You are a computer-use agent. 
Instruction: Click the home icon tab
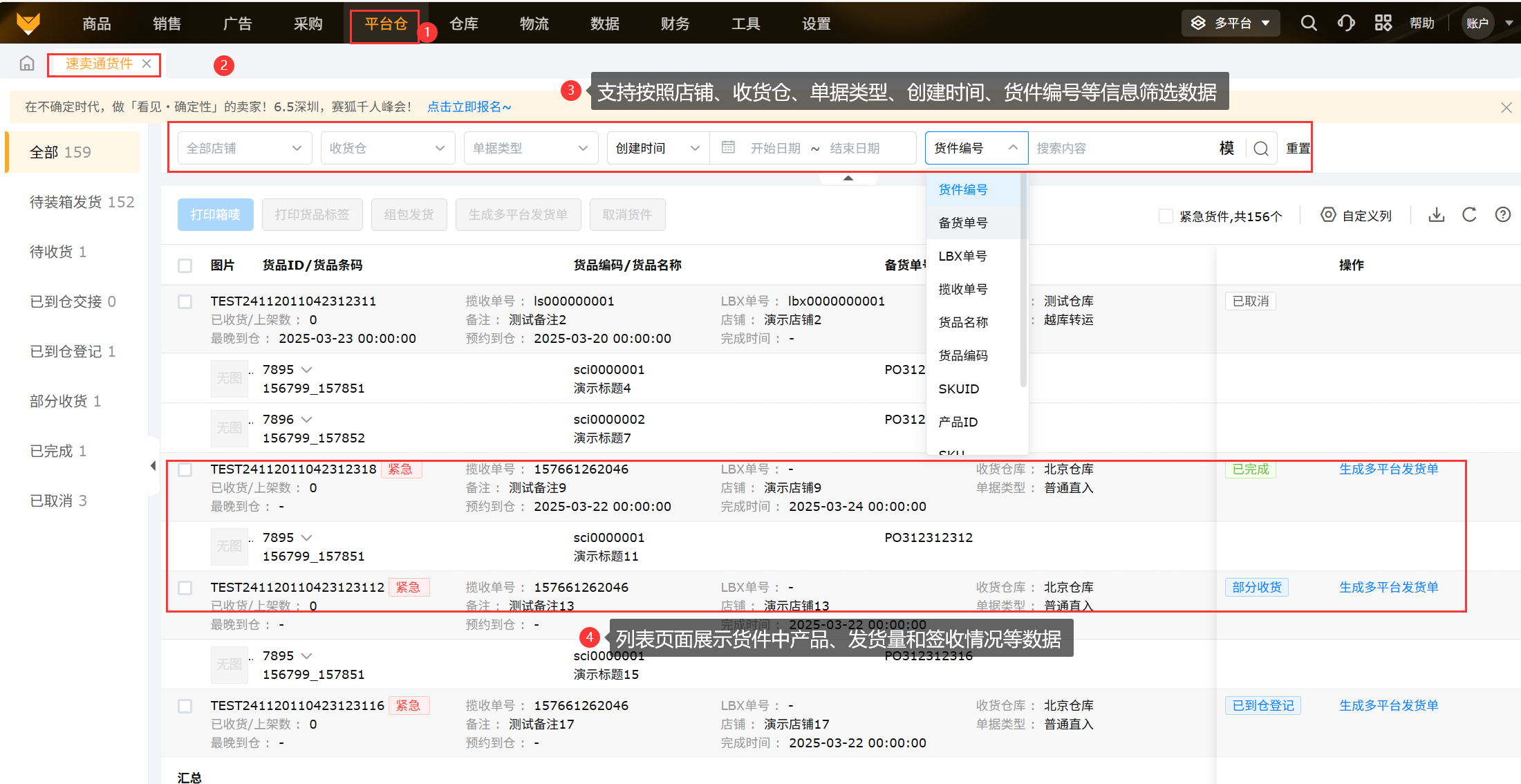point(27,64)
